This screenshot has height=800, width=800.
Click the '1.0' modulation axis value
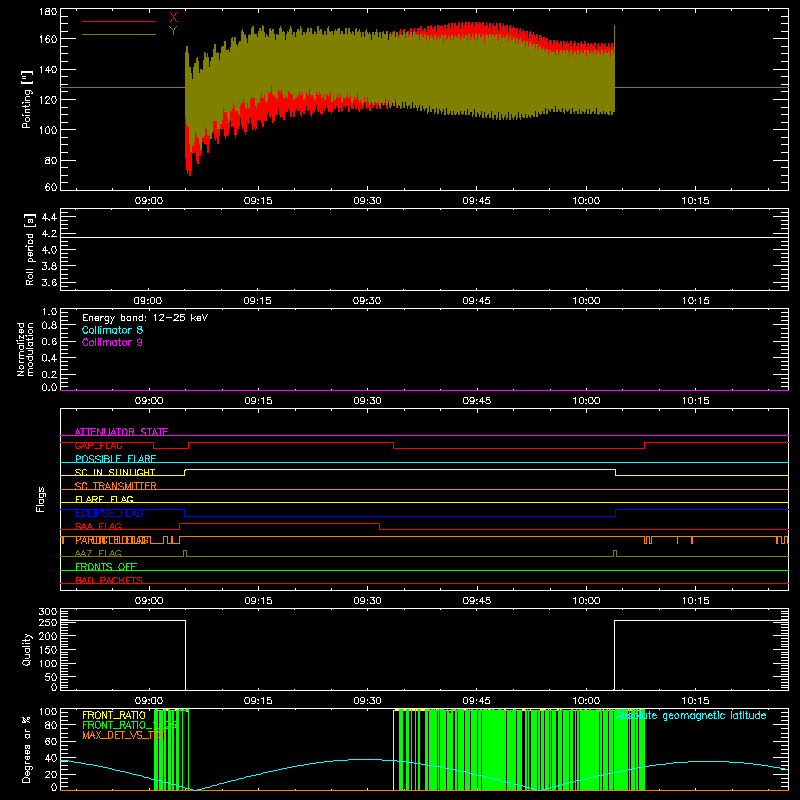pos(49,312)
